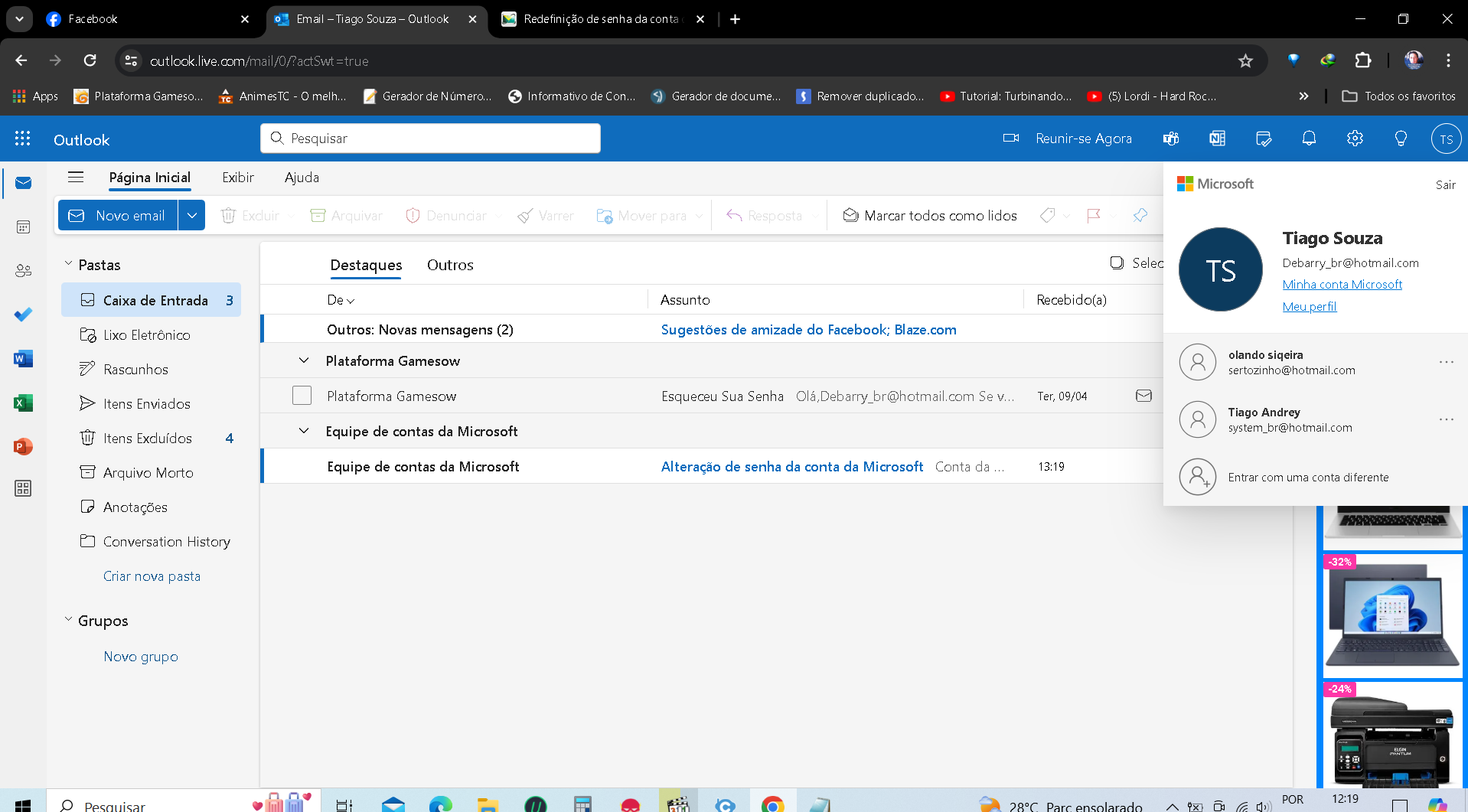The width and height of the screenshot is (1468, 812).
Task: Open the Novo email dropdown arrow
Action: point(191,216)
